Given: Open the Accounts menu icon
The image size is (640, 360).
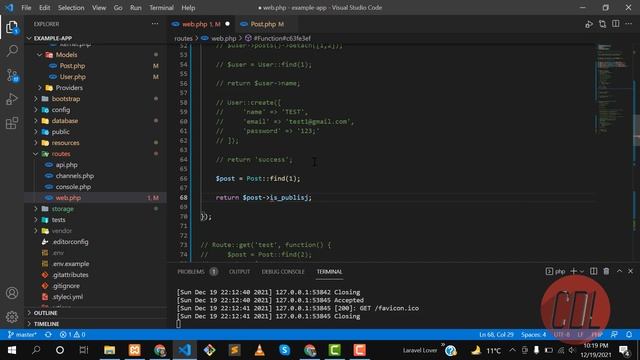Looking at the screenshot, I should coord(12,293).
